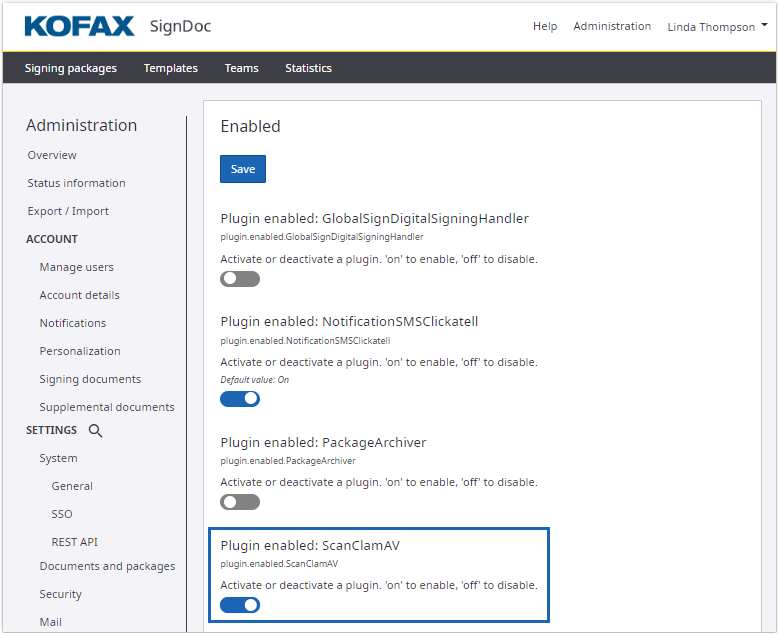The image size is (779, 635).
Task: Switch to the Templates tab
Action: click(170, 68)
